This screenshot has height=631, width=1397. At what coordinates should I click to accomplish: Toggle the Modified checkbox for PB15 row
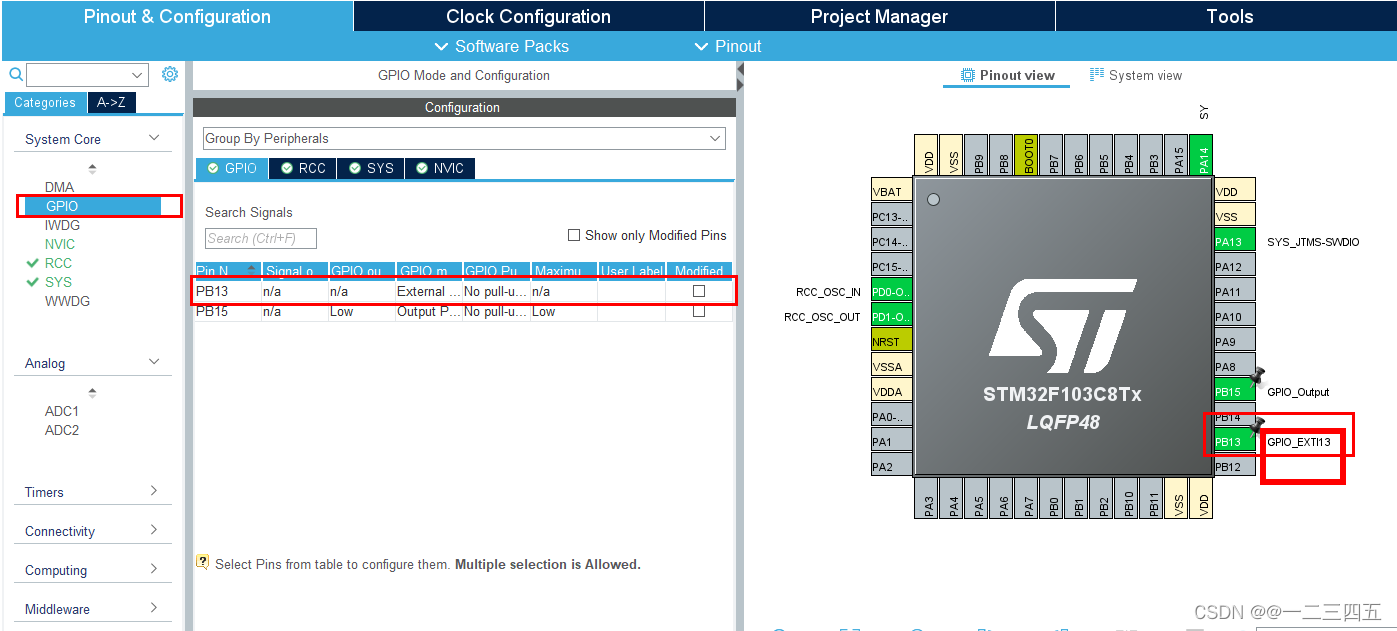[x=699, y=311]
